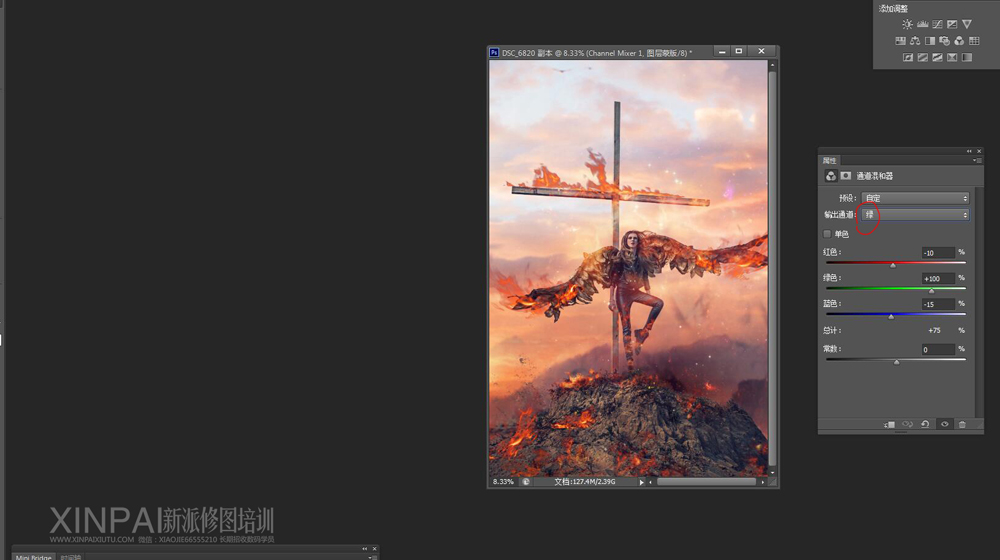Viewport: 1000px width, 560px height.
Task: Click the 文档:127.4M/2.39G status text
Action: pyautogui.click(x=585, y=482)
